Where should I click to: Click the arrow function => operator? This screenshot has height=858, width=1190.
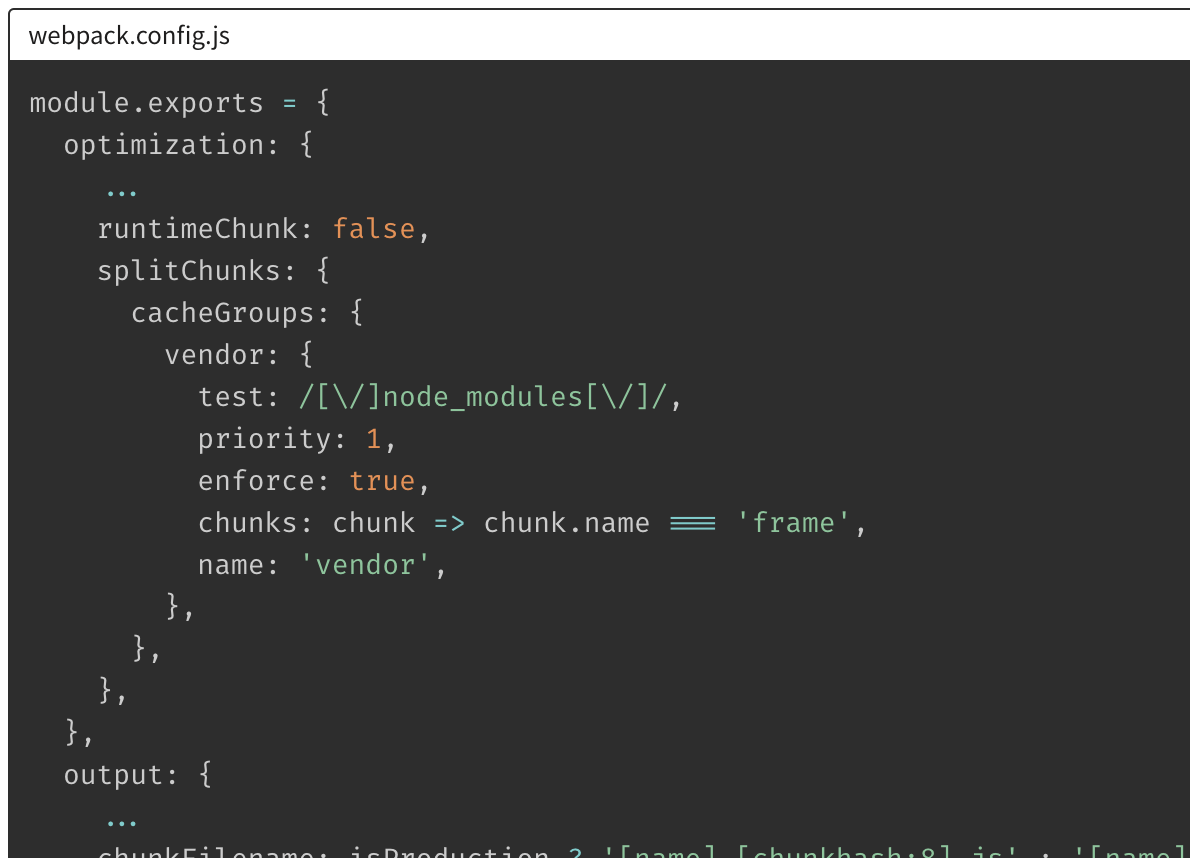click(x=449, y=523)
